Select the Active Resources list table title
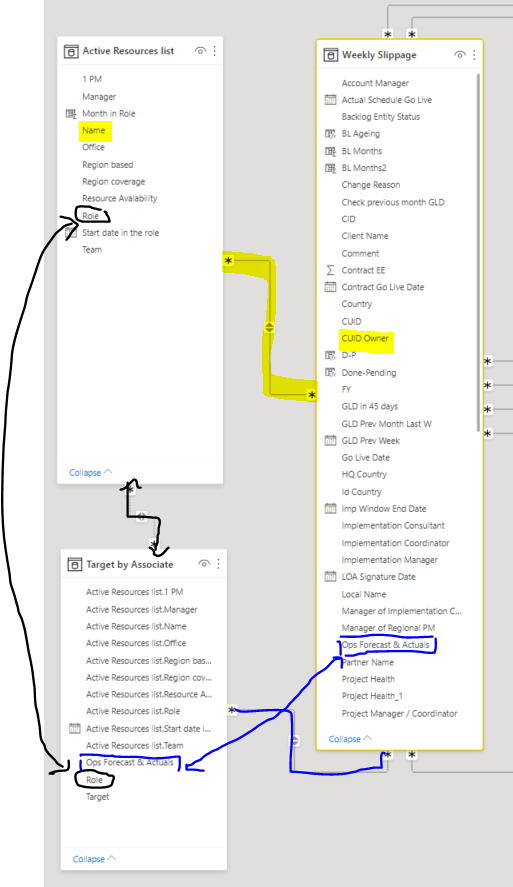 (x=128, y=51)
